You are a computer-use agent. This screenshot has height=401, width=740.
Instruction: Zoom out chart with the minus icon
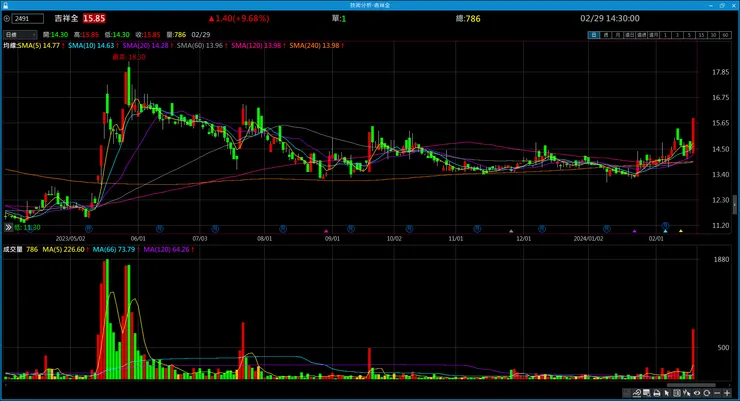[x=717, y=393]
